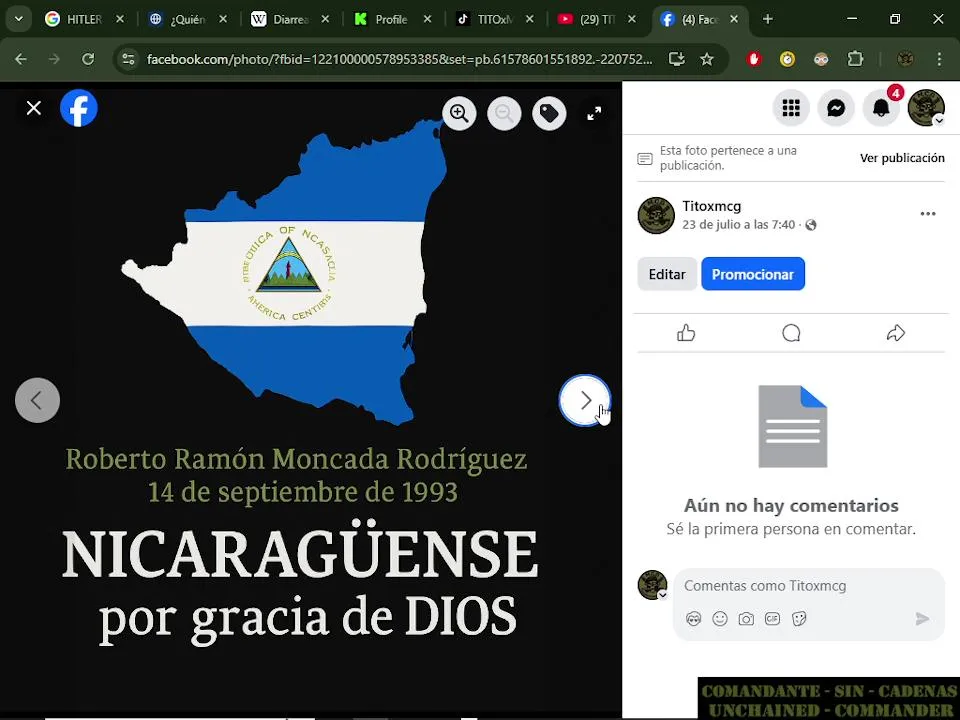Attach a photo to the comment
This screenshot has width=960, height=720.
(x=746, y=619)
